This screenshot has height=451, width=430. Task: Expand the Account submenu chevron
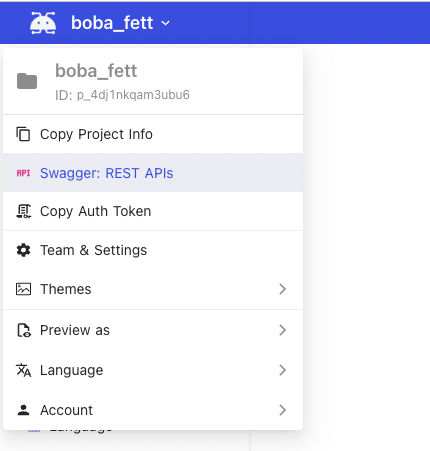point(282,410)
